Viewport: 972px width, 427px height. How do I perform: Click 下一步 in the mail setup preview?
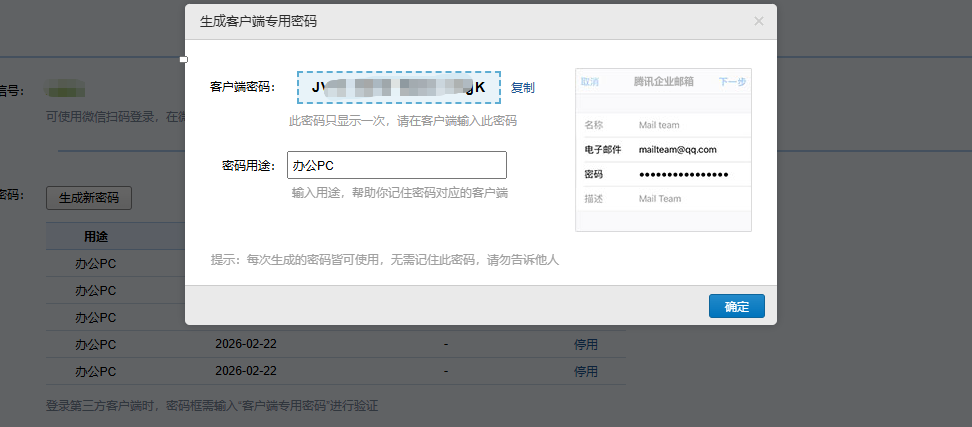[732, 82]
